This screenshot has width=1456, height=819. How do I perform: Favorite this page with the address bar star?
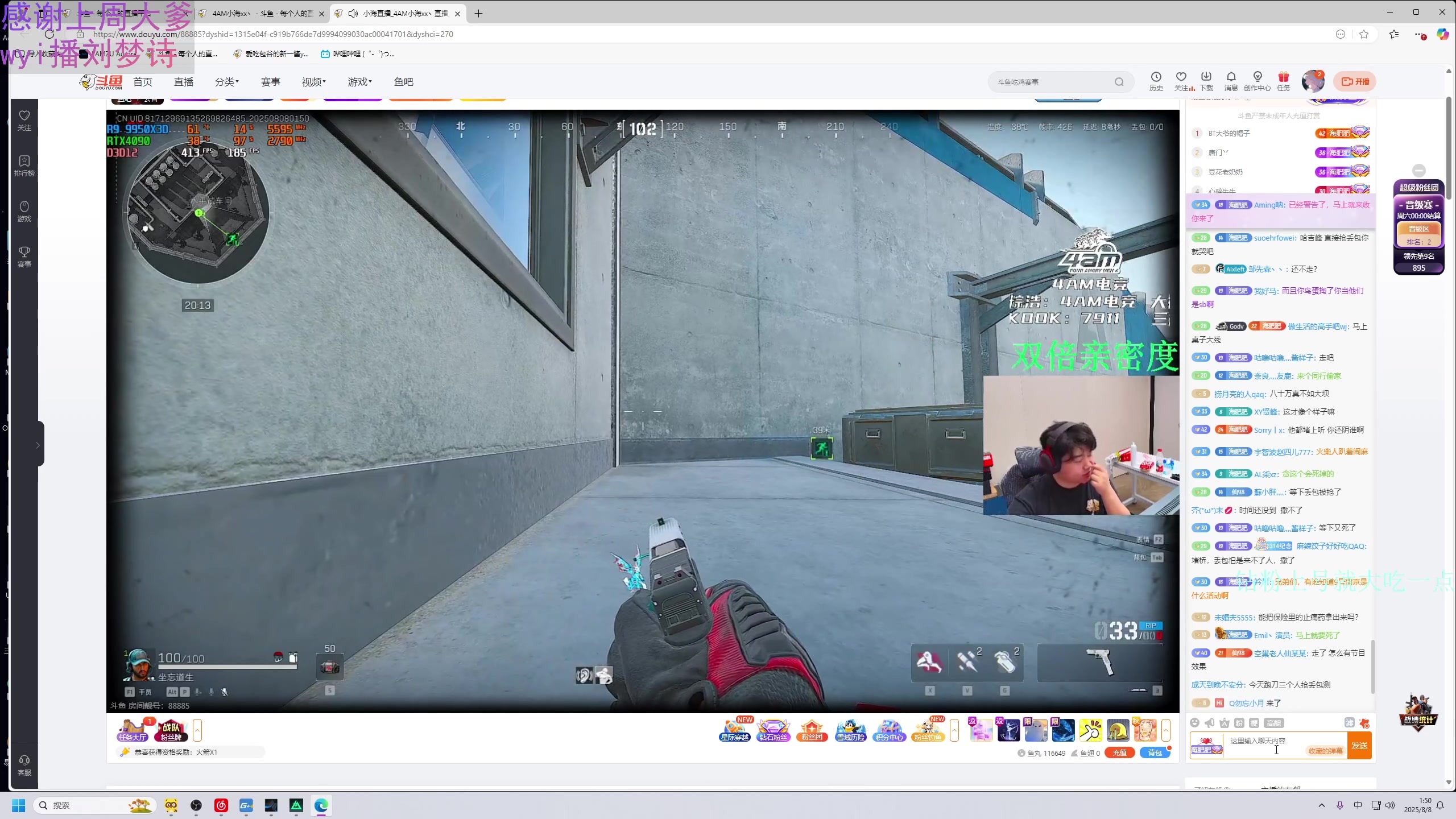click(1364, 34)
